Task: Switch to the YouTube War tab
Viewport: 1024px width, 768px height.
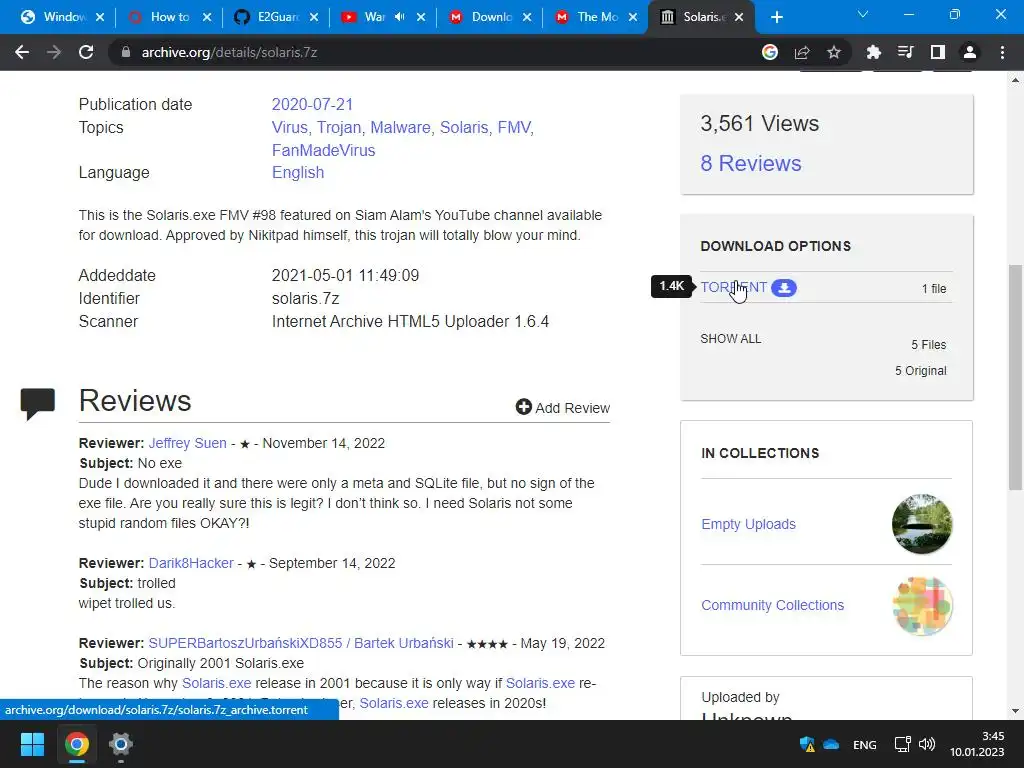Action: 374,17
